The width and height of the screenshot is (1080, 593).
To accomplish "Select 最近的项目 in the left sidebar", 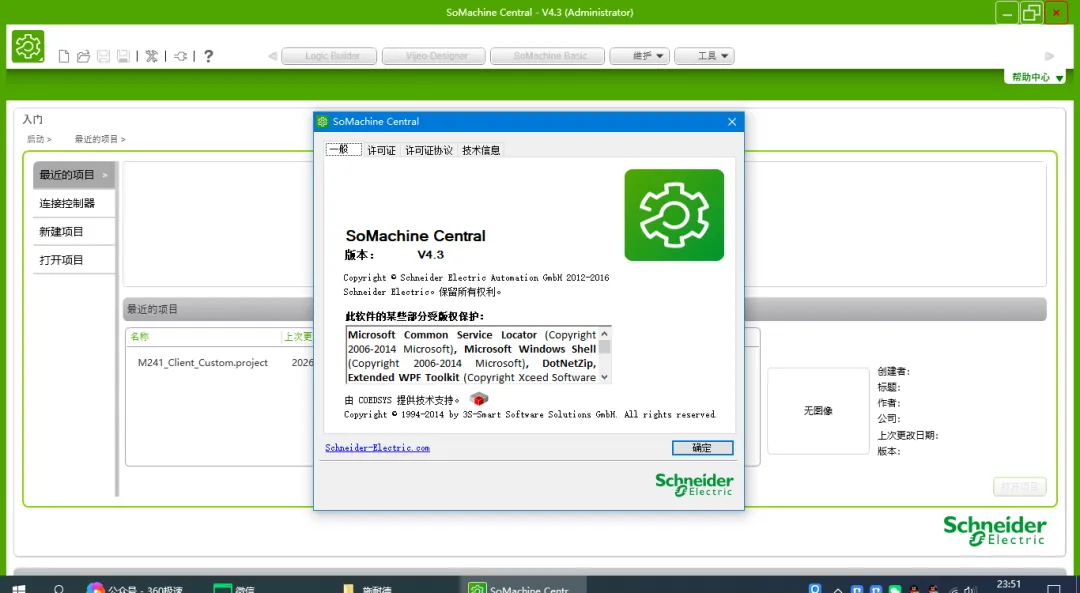I will [74, 175].
